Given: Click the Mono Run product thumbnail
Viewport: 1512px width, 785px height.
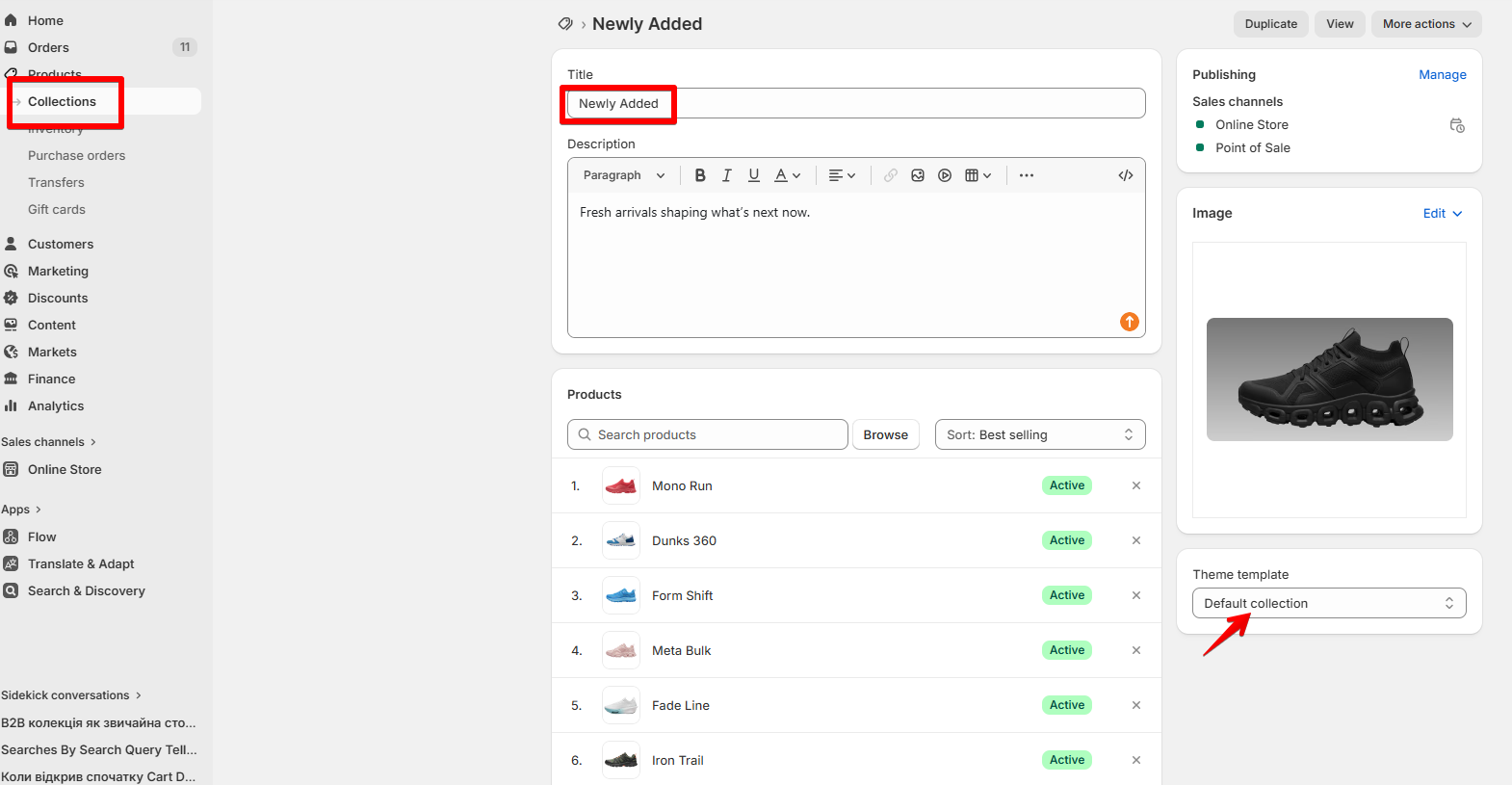Looking at the screenshot, I should pyautogui.click(x=621, y=485).
